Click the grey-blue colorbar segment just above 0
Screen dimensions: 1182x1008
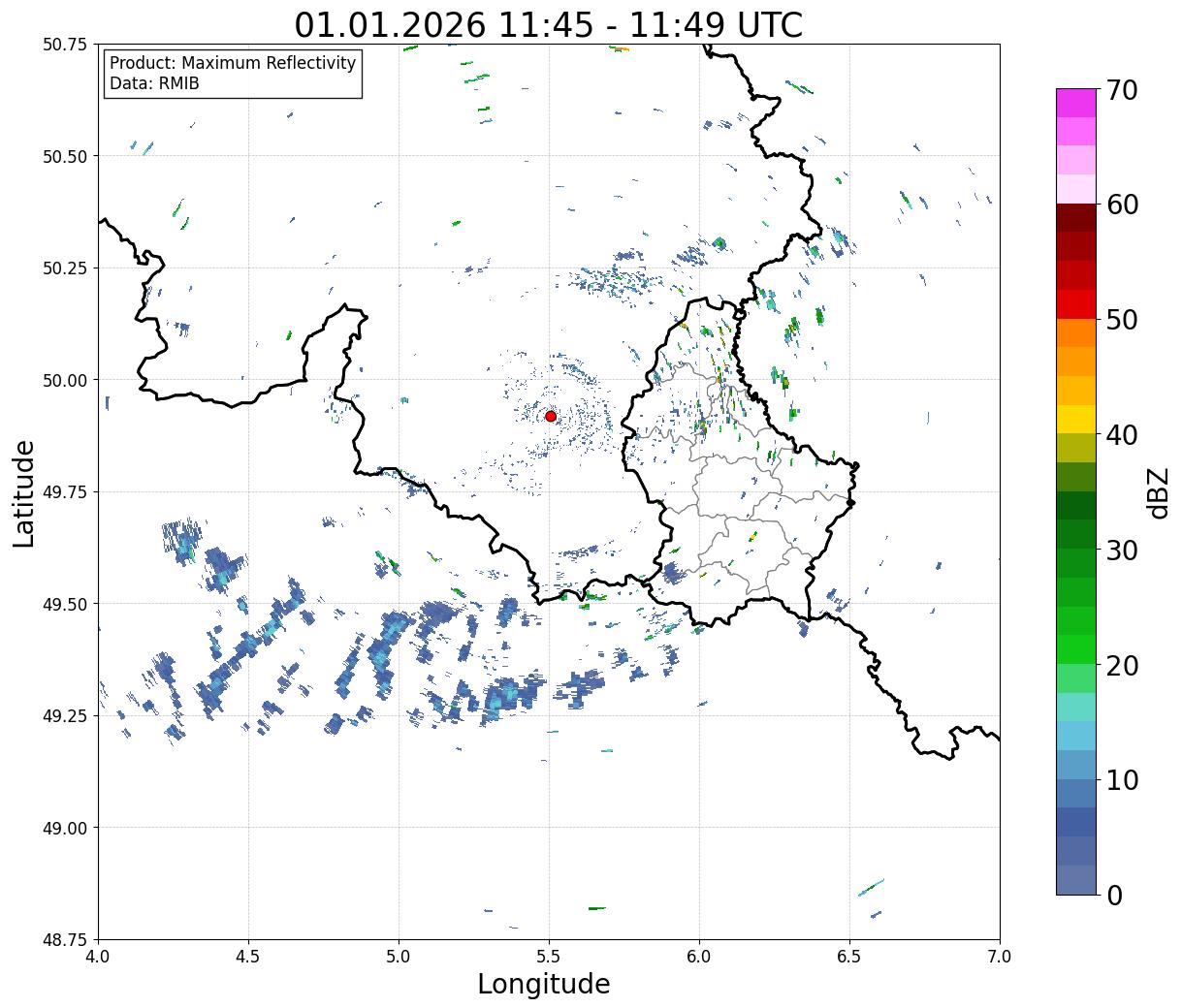pos(1075,879)
